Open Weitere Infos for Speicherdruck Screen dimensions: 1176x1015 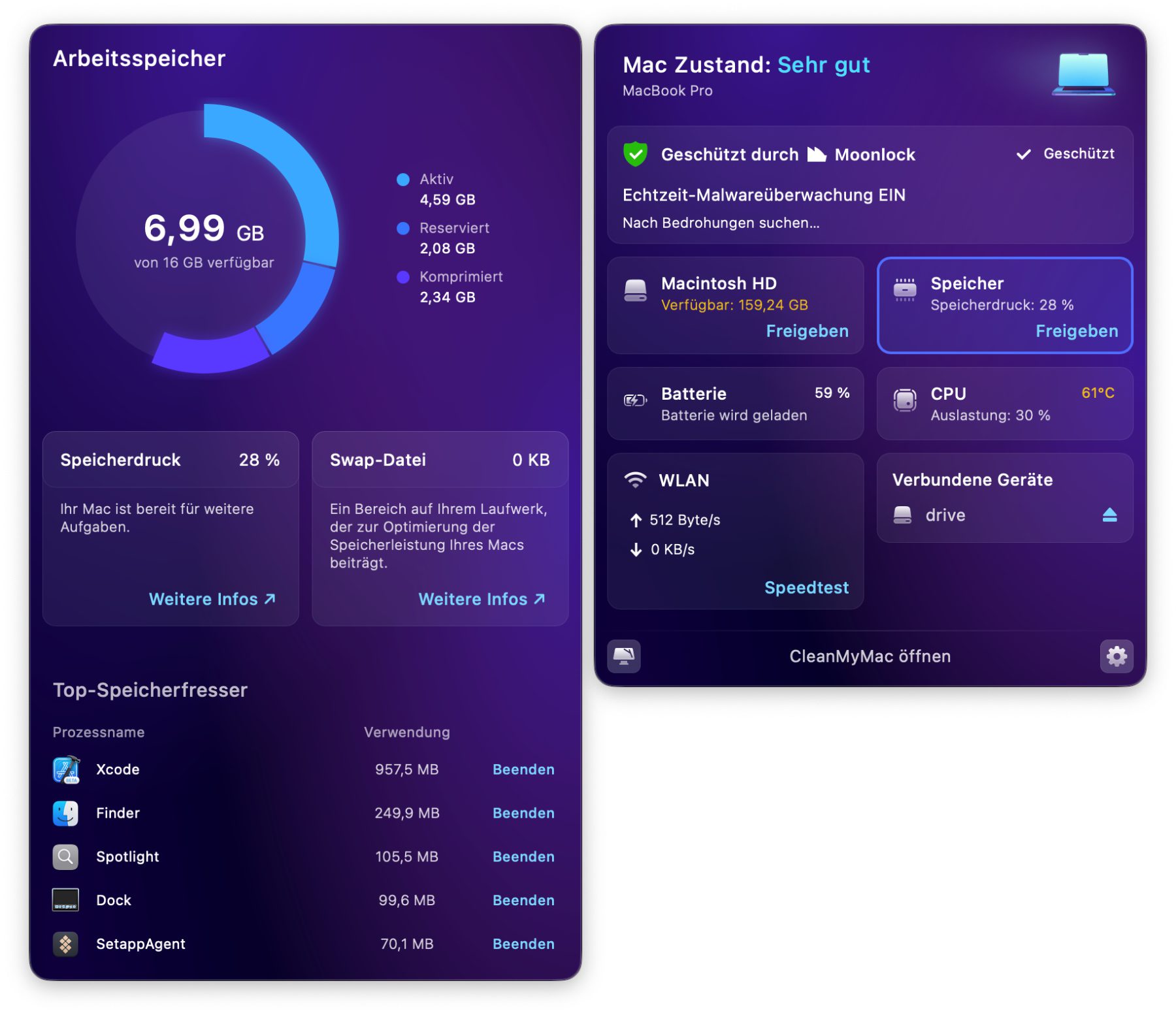[212, 599]
